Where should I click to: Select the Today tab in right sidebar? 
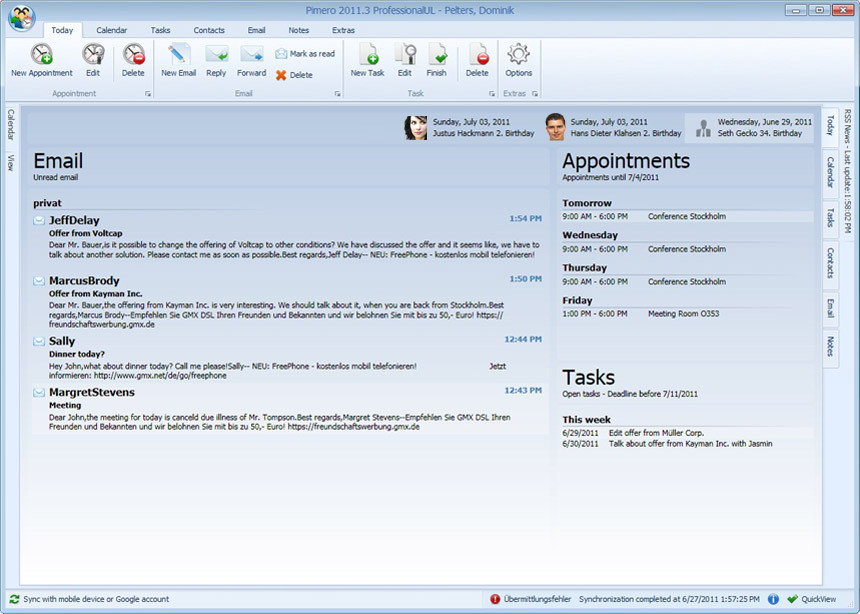tap(830, 126)
